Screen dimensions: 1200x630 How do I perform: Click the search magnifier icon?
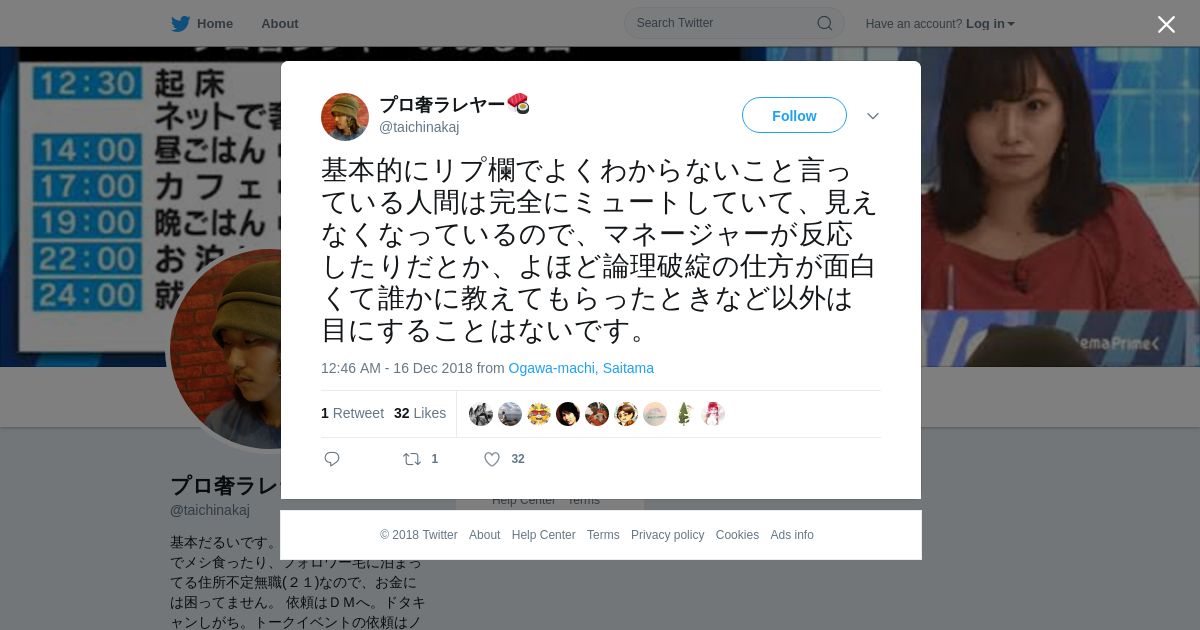pyautogui.click(x=824, y=23)
